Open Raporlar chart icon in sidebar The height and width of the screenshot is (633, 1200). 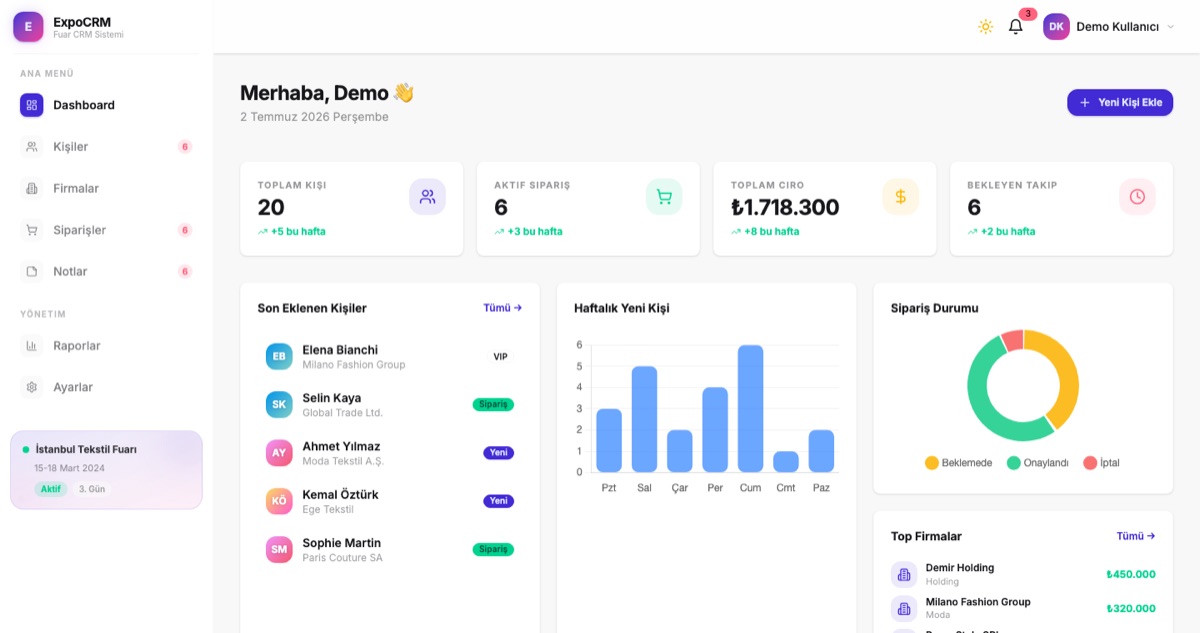point(32,346)
